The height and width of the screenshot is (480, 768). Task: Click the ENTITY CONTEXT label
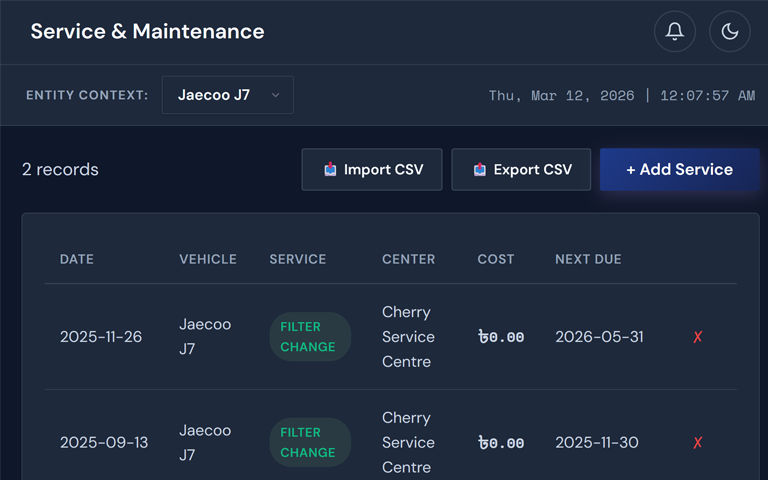coord(87,95)
